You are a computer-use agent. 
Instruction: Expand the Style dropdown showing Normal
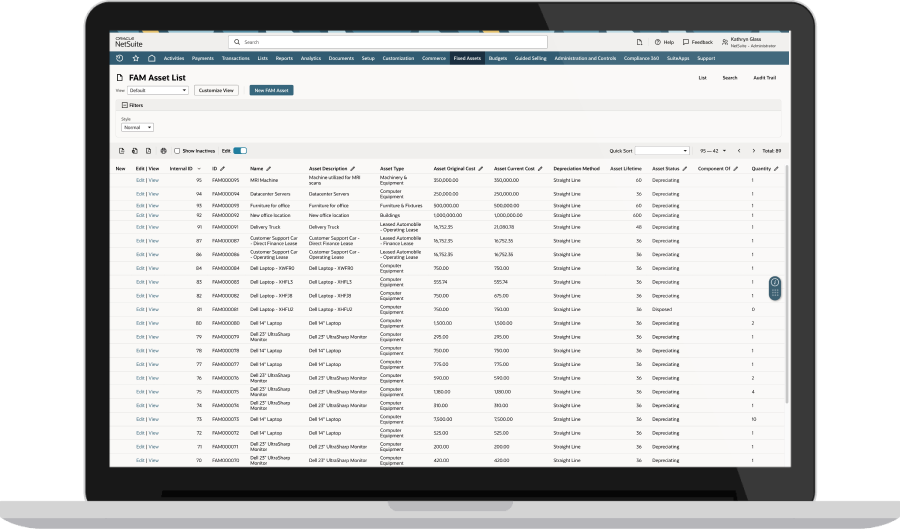point(137,127)
